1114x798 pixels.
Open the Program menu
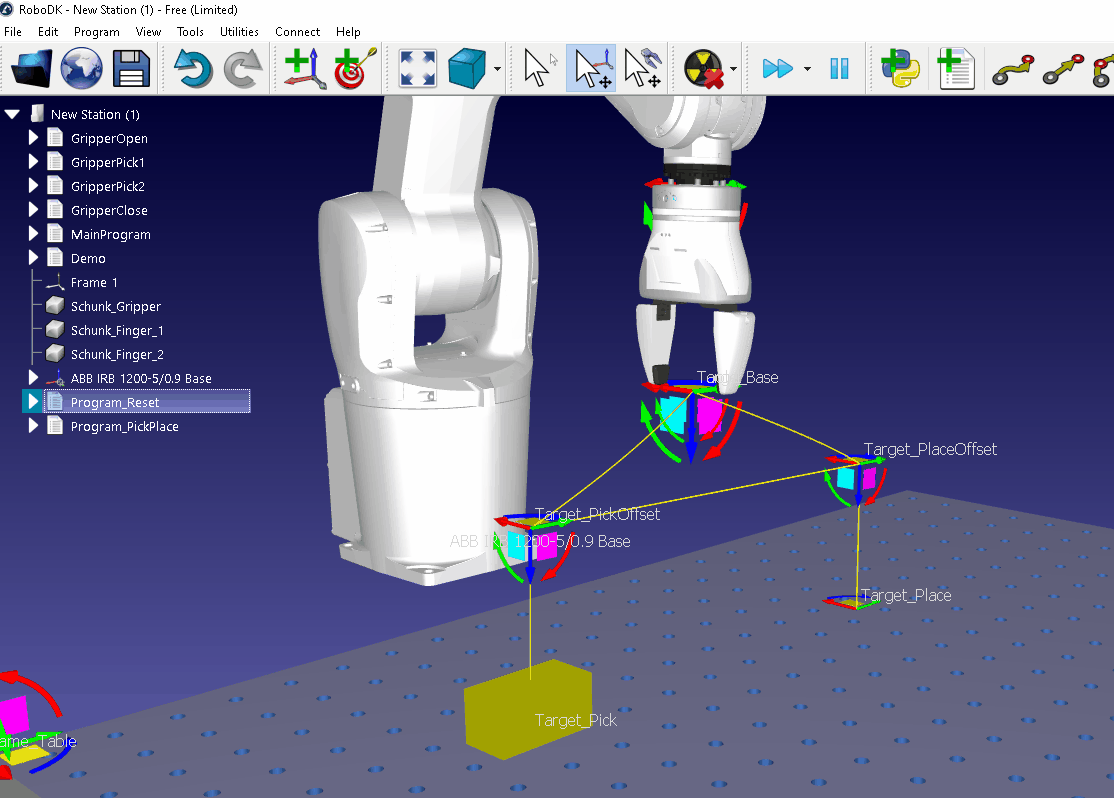[x=97, y=32]
